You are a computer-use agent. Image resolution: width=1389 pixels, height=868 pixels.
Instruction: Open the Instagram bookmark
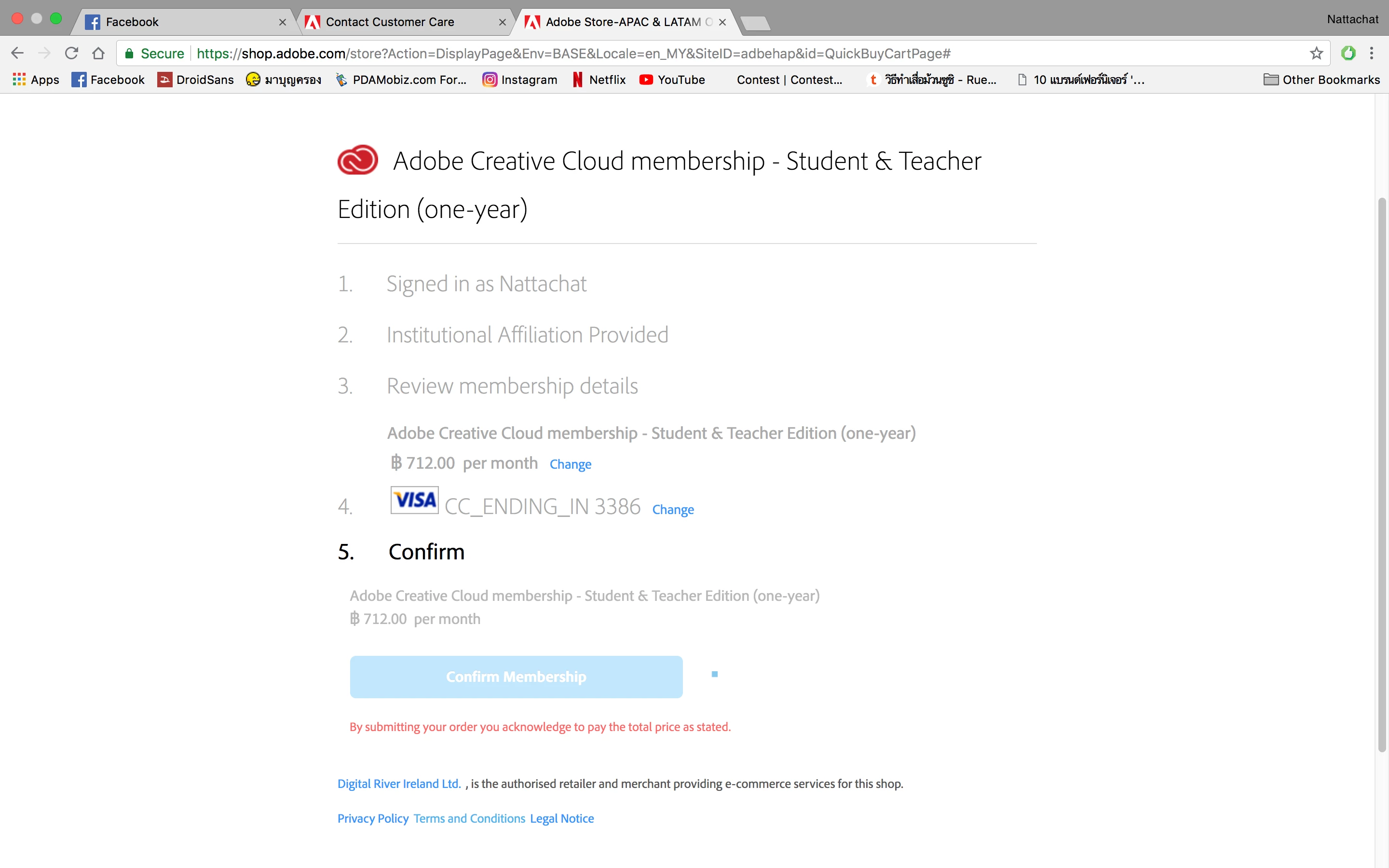pyautogui.click(x=520, y=80)
